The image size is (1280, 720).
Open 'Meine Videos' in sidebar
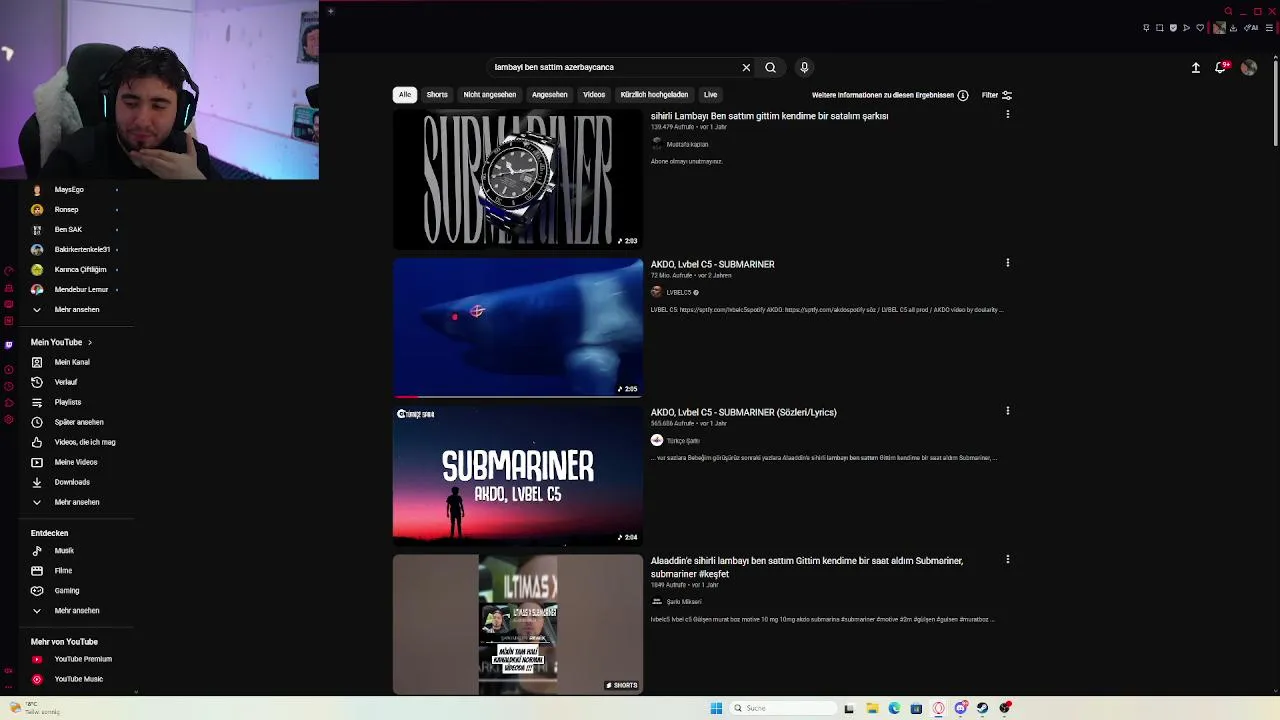click(75, 462)
